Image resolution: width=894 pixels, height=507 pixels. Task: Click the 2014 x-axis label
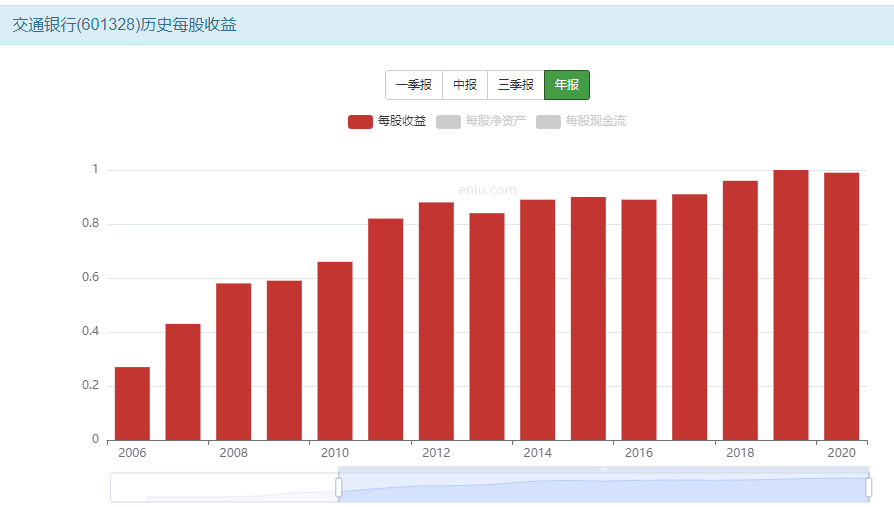538,453
